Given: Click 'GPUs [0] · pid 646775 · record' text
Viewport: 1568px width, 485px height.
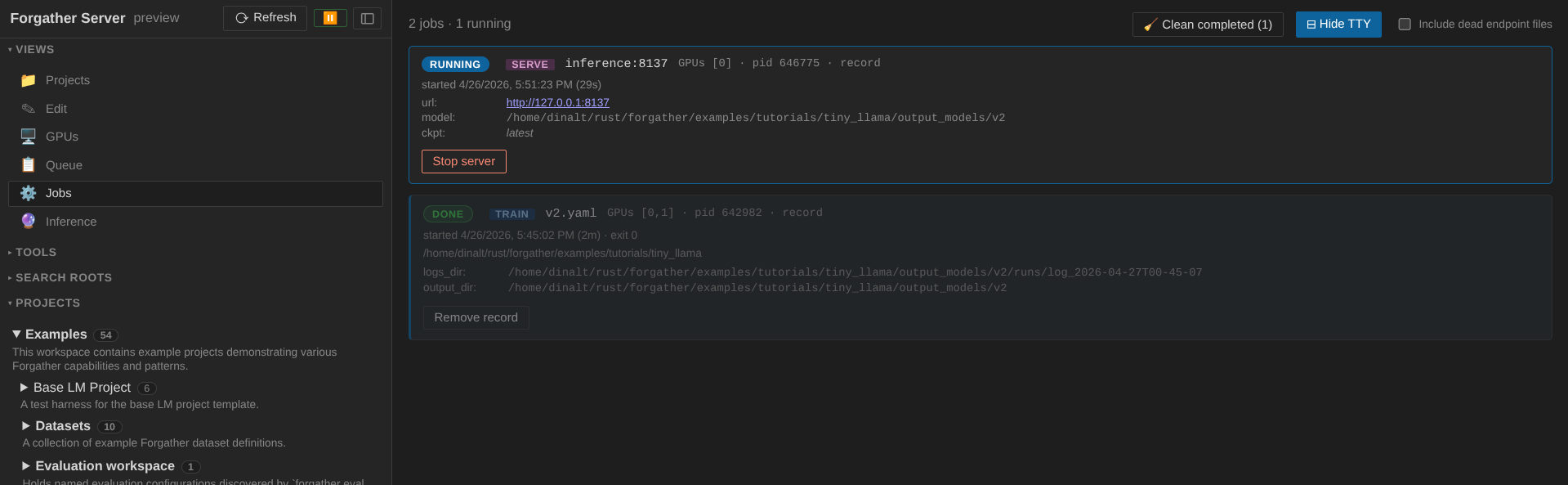Looking at the screenshot, I should 780,63.
